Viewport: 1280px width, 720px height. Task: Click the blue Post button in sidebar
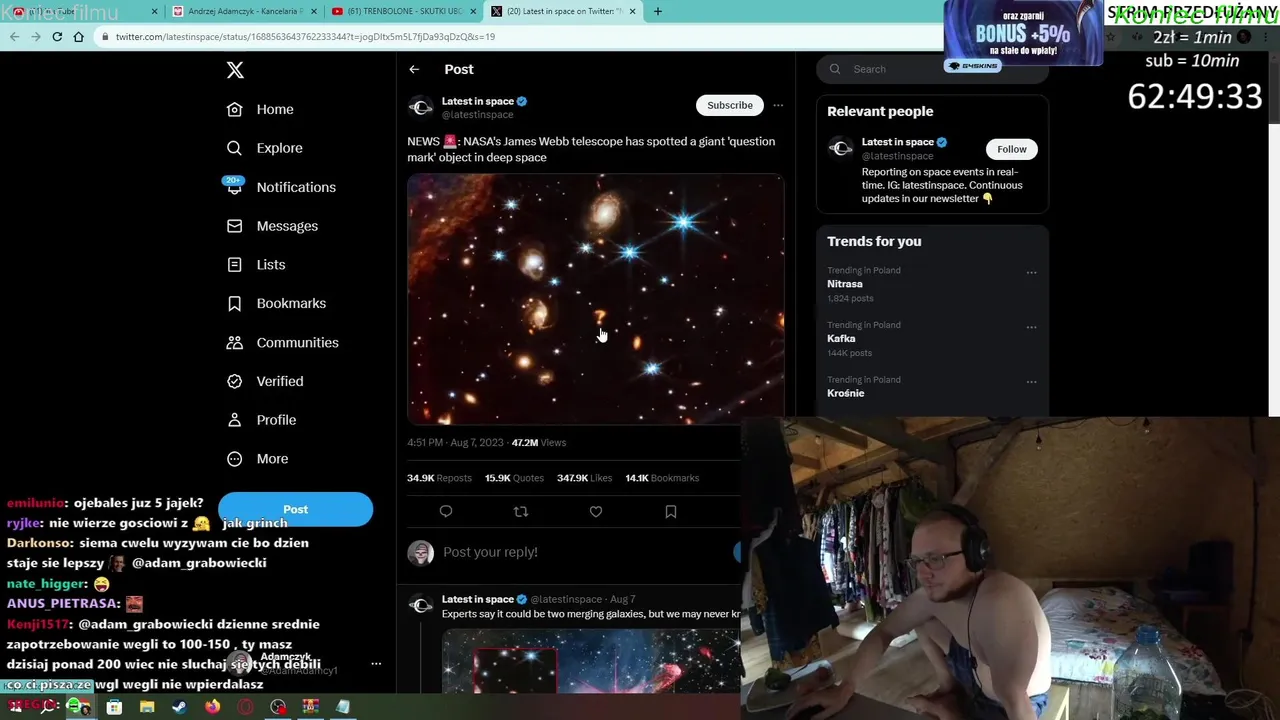tap(295, 509)
